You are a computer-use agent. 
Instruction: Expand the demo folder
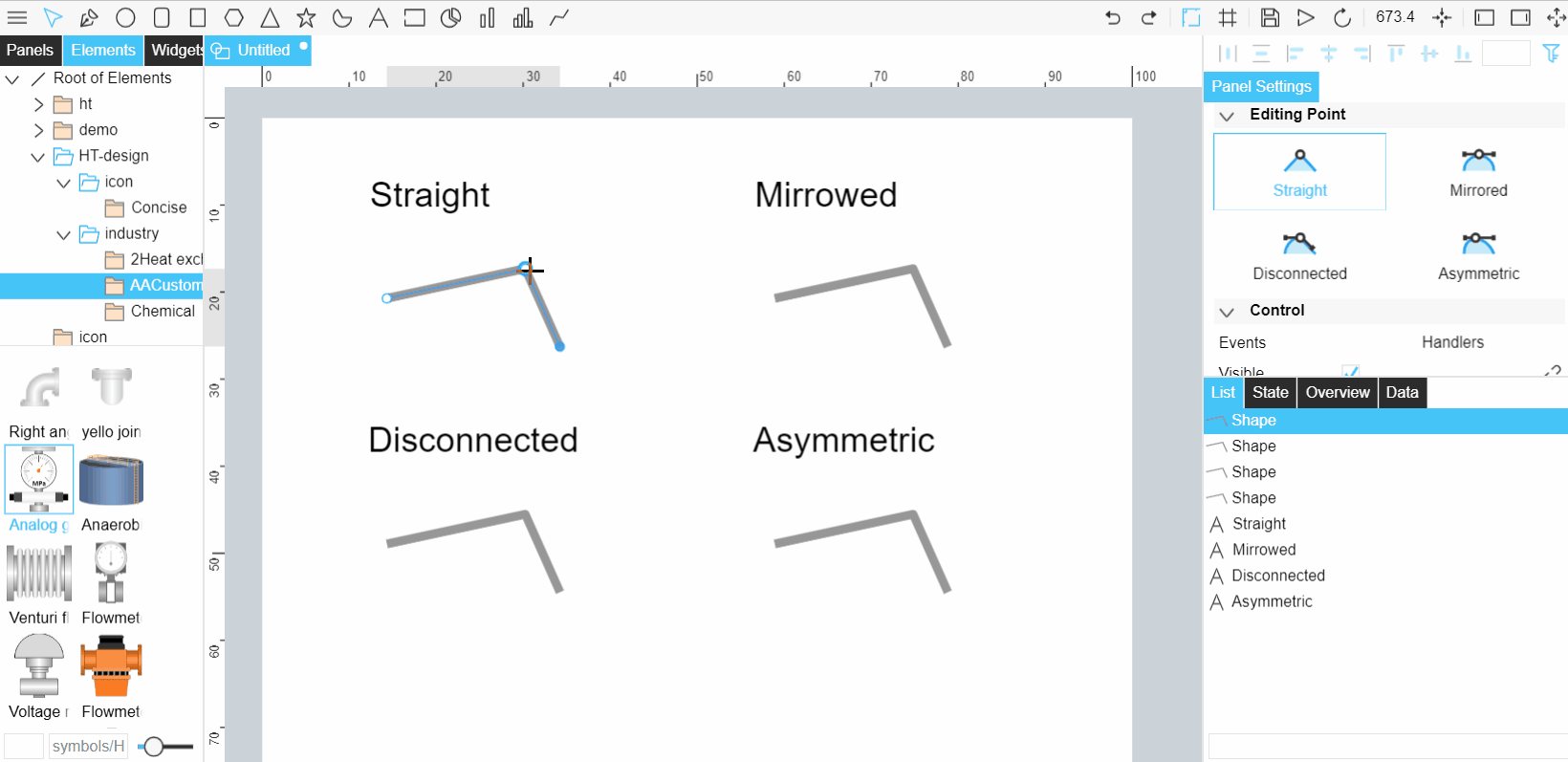38,130
